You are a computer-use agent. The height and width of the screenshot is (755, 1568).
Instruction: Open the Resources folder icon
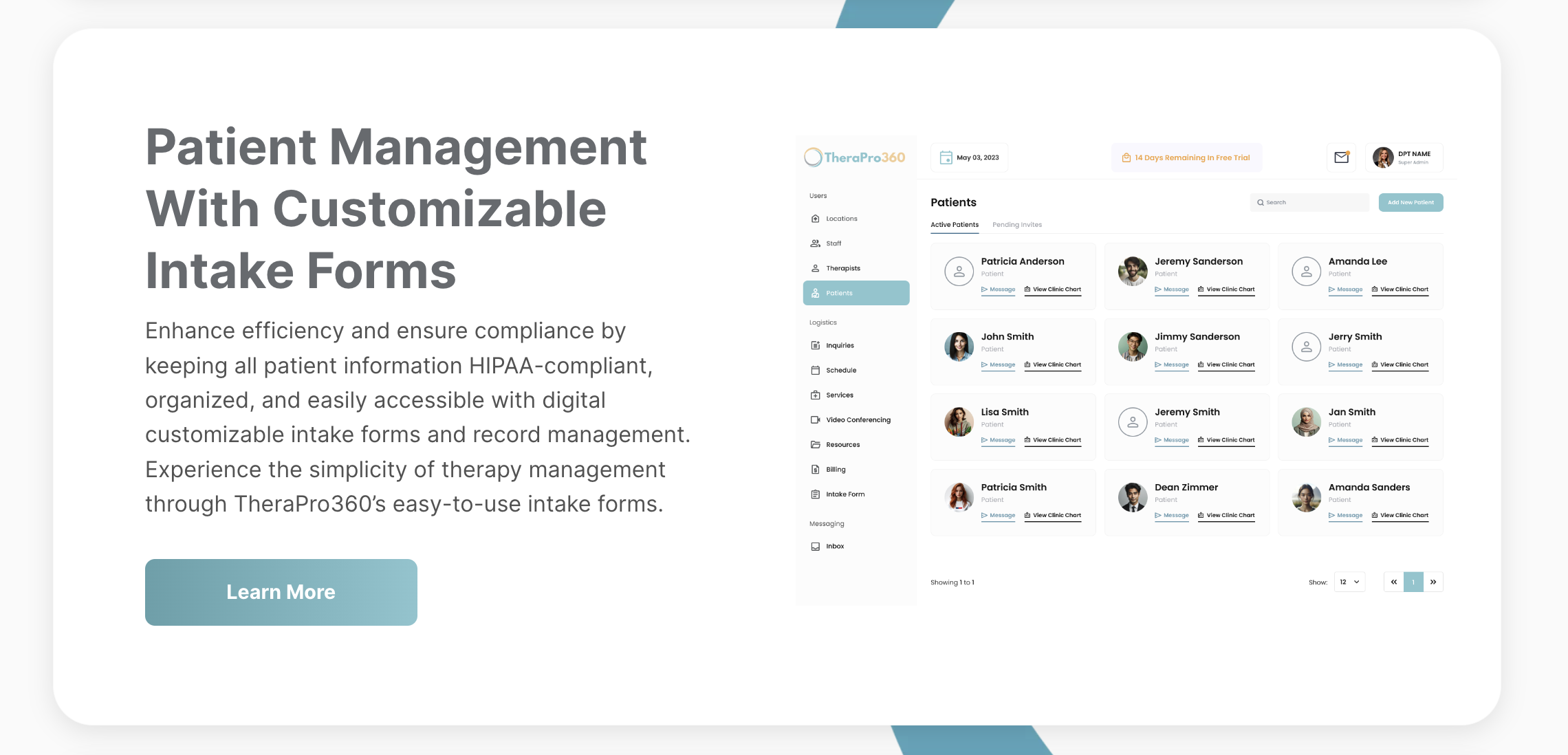coord(815,444)
